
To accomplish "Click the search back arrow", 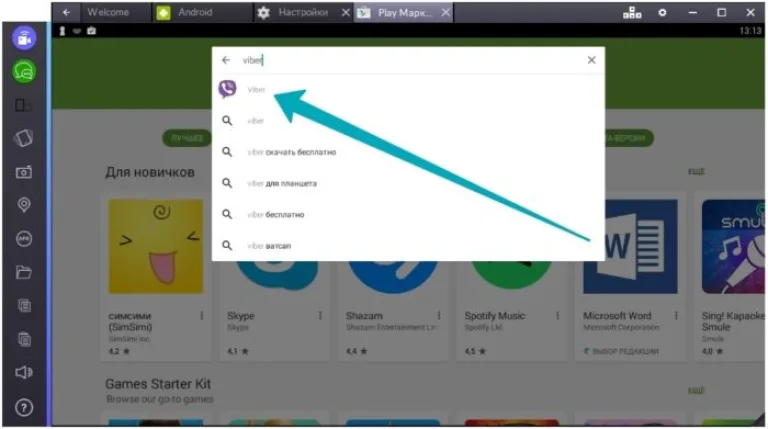I will tap(226, 60).
